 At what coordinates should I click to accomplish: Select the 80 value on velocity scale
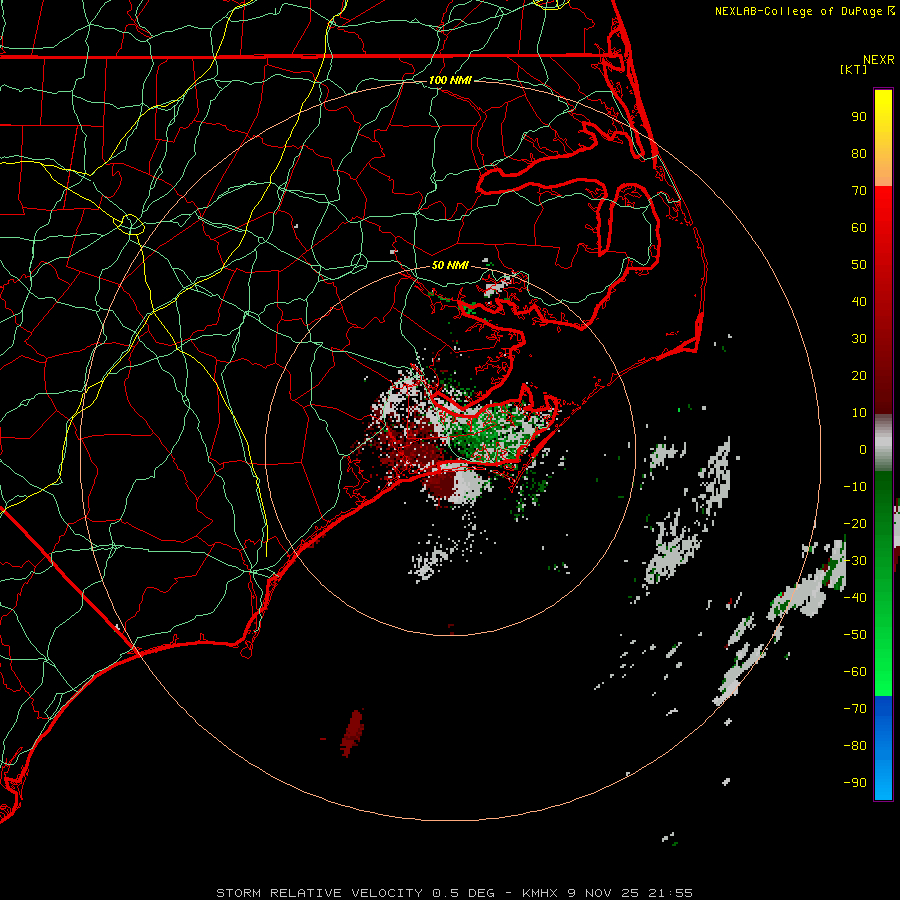[859, 153]
